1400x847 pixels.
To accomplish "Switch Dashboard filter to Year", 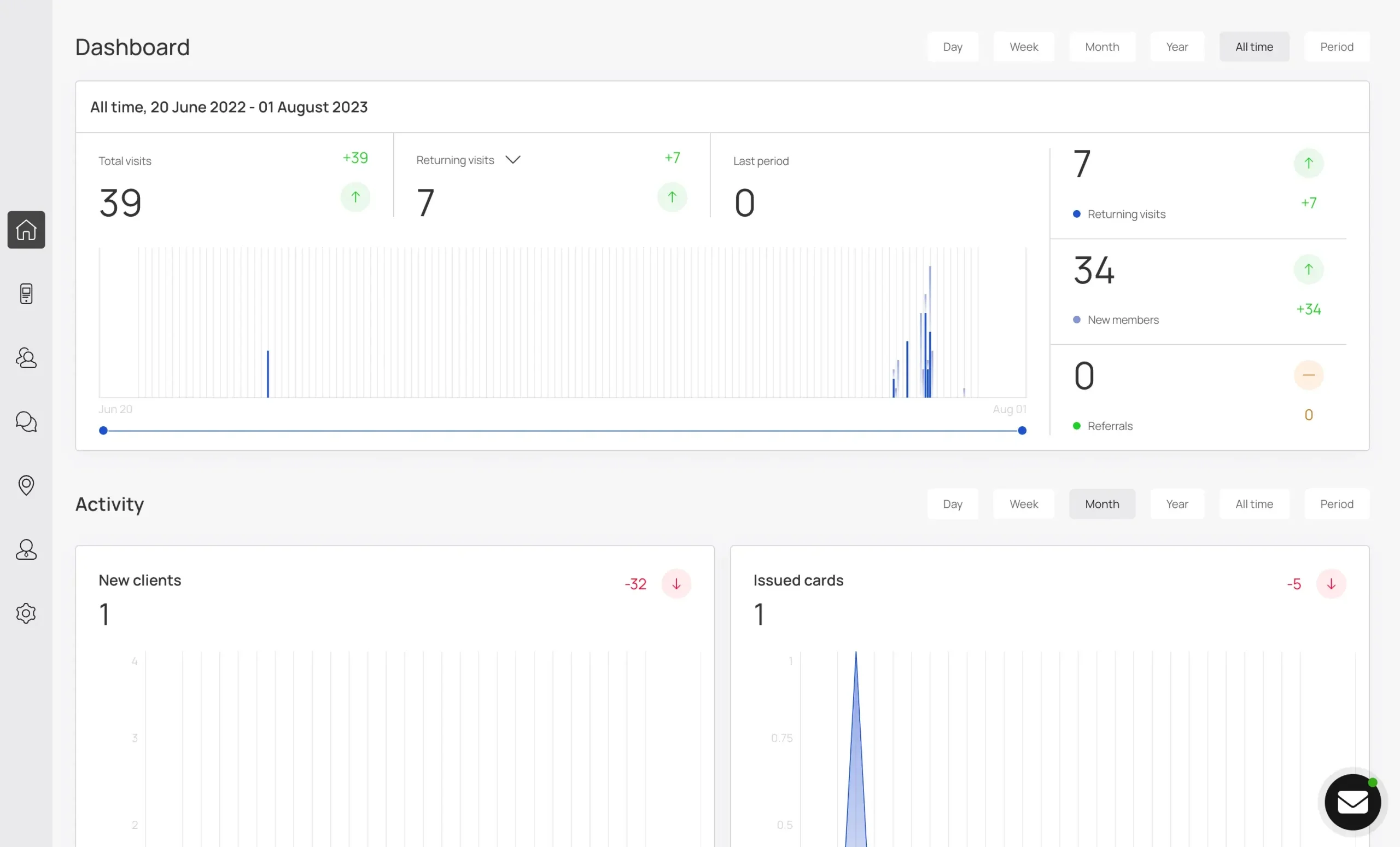I will [x=1177, y=47].
